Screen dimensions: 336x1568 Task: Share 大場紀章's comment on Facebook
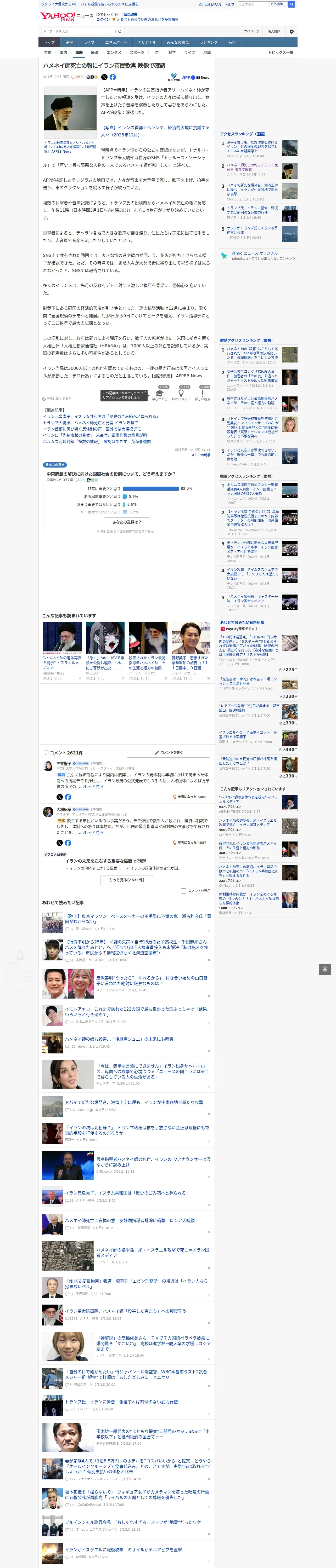68,843
